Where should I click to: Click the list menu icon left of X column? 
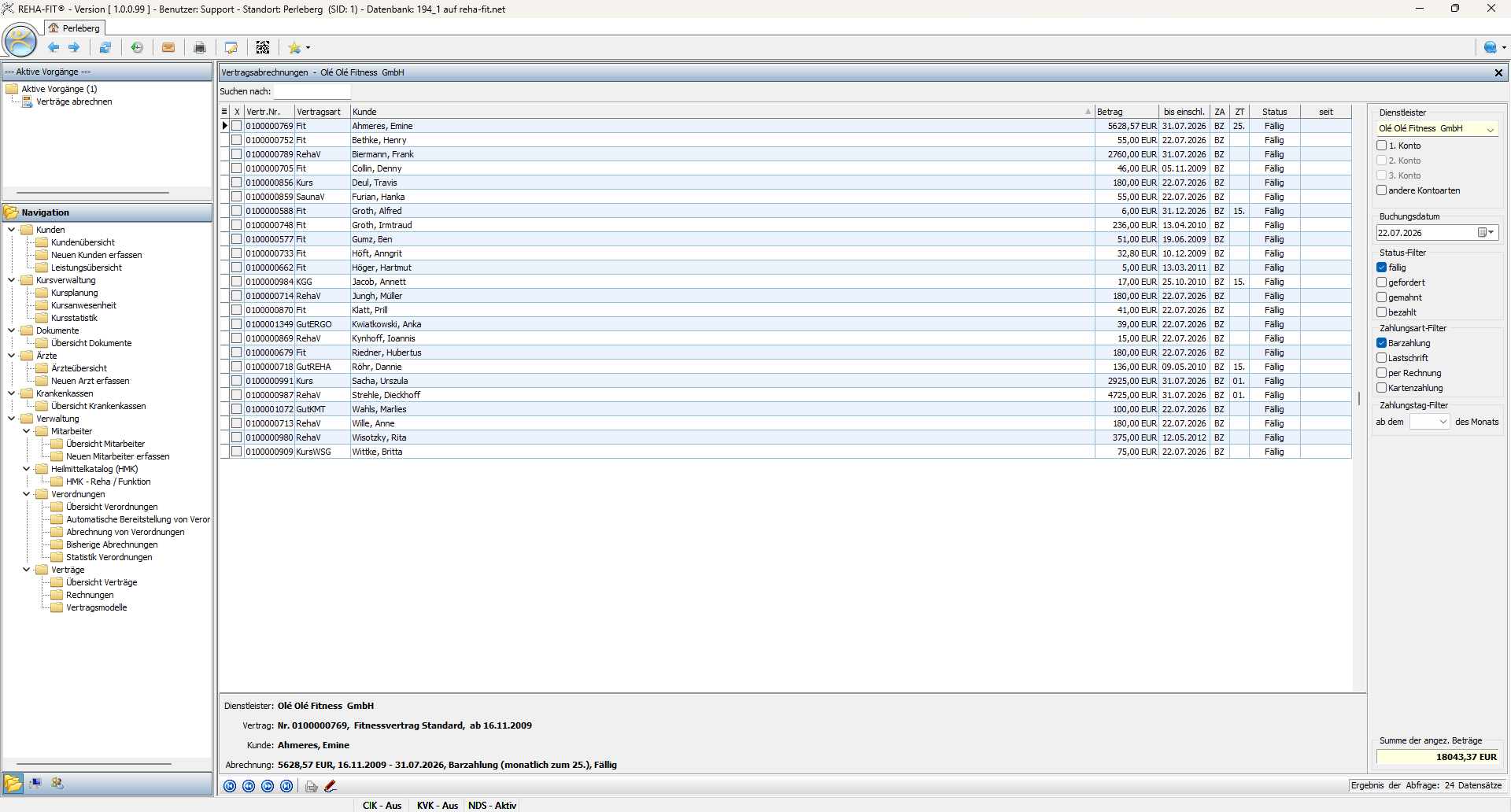[x=224, y=112]
